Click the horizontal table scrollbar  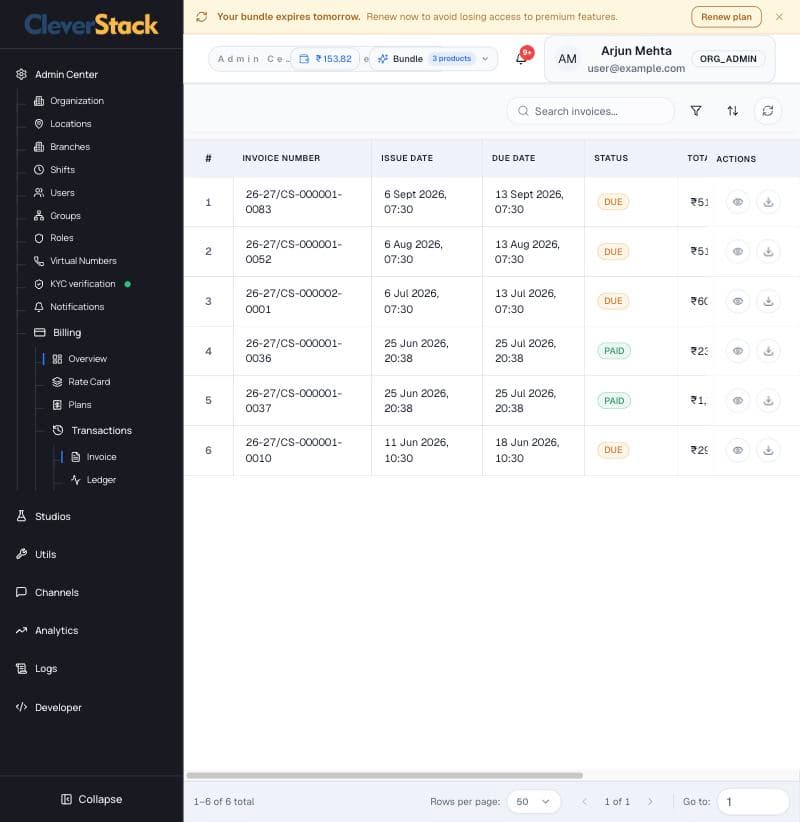(384, 775)
